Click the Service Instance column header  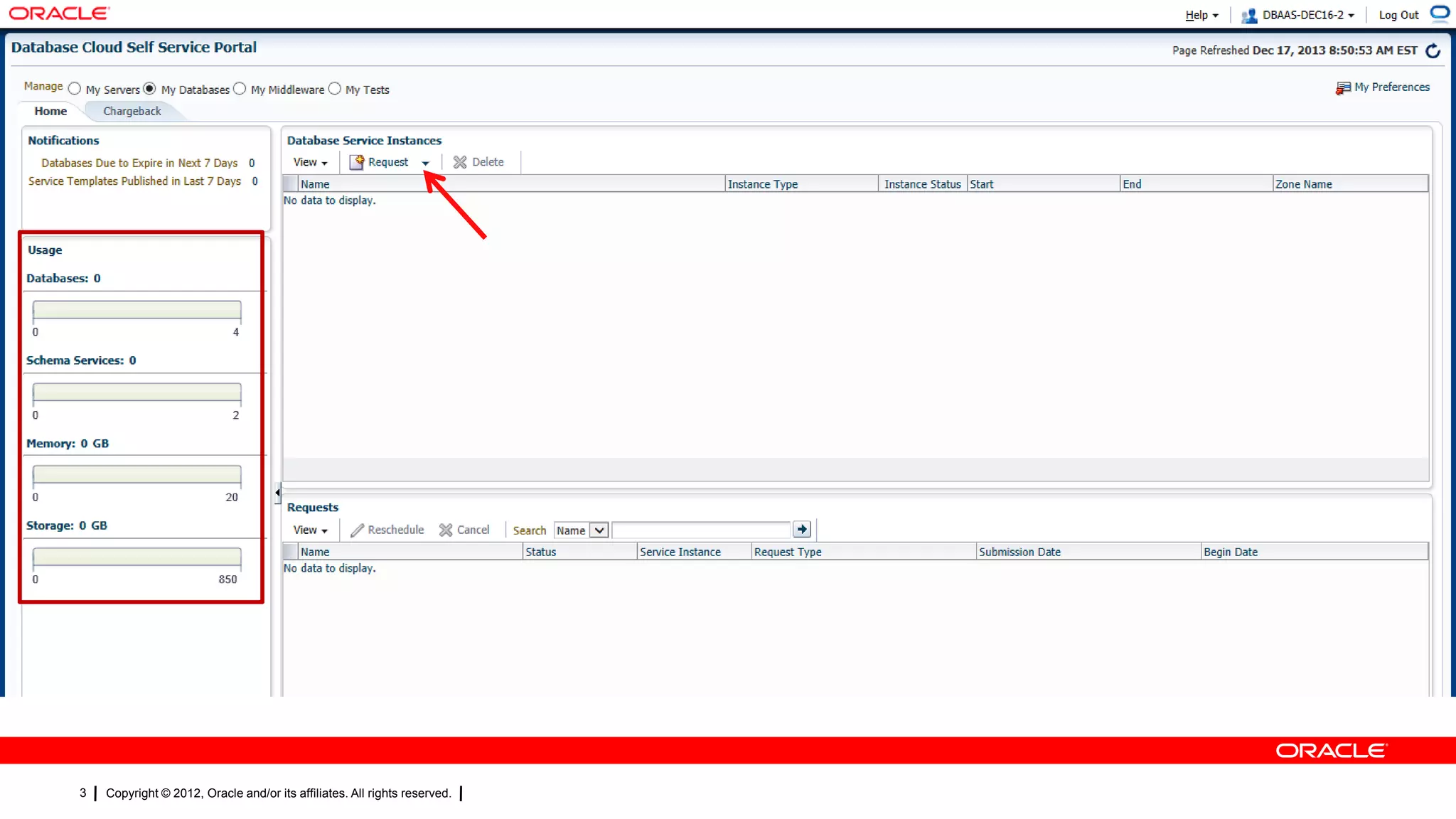pos(695,552)
